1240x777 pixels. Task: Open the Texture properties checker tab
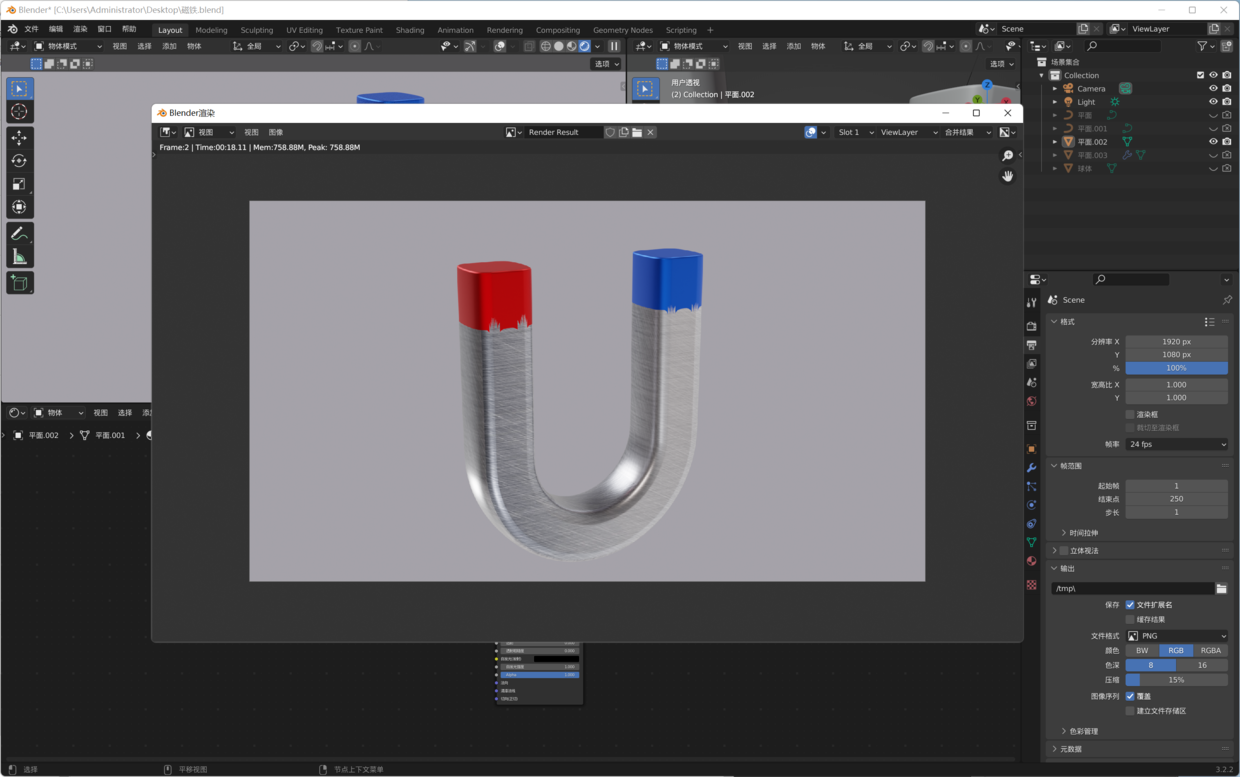(x=1031, y=585)
